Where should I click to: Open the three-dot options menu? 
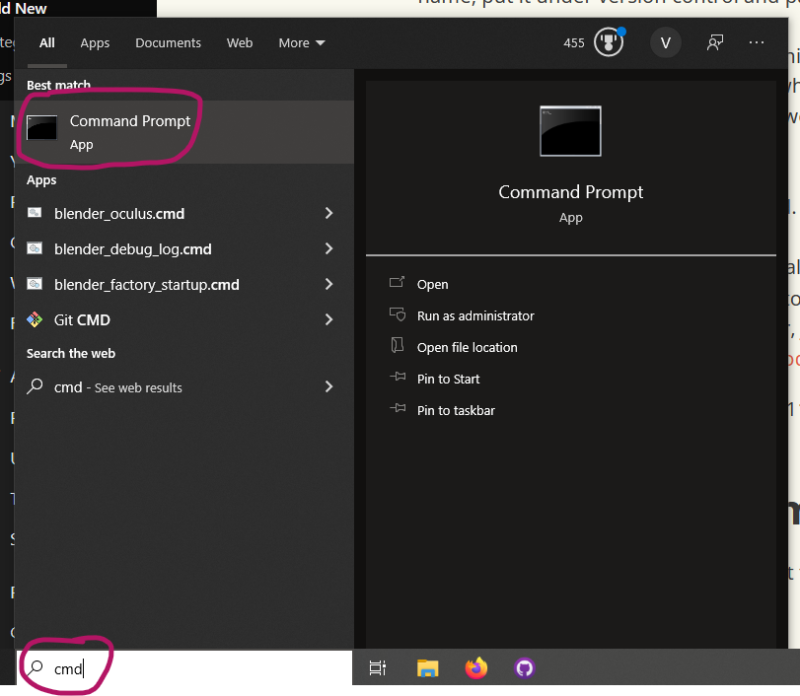[x=756, y=43]
